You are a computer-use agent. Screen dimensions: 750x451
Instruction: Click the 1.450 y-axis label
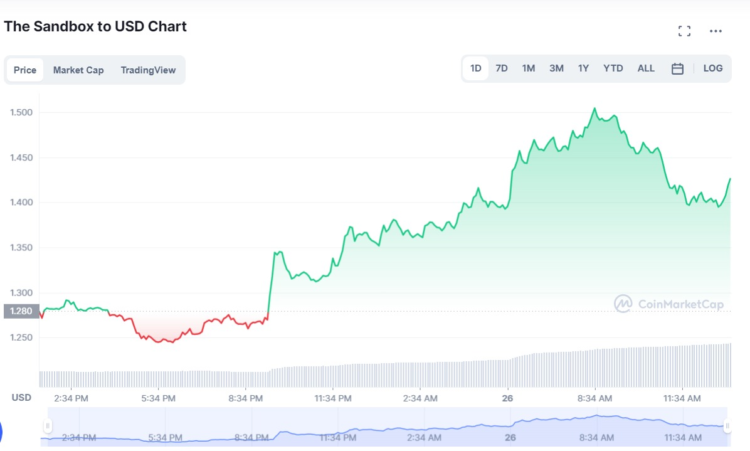[x=22, y=158]
